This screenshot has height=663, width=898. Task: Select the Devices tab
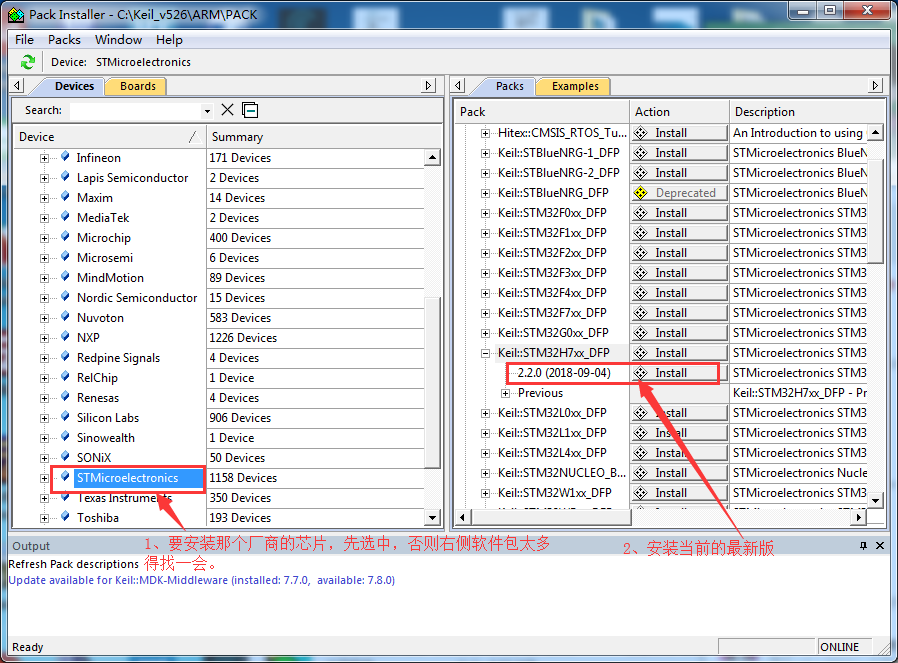(74, 86)
